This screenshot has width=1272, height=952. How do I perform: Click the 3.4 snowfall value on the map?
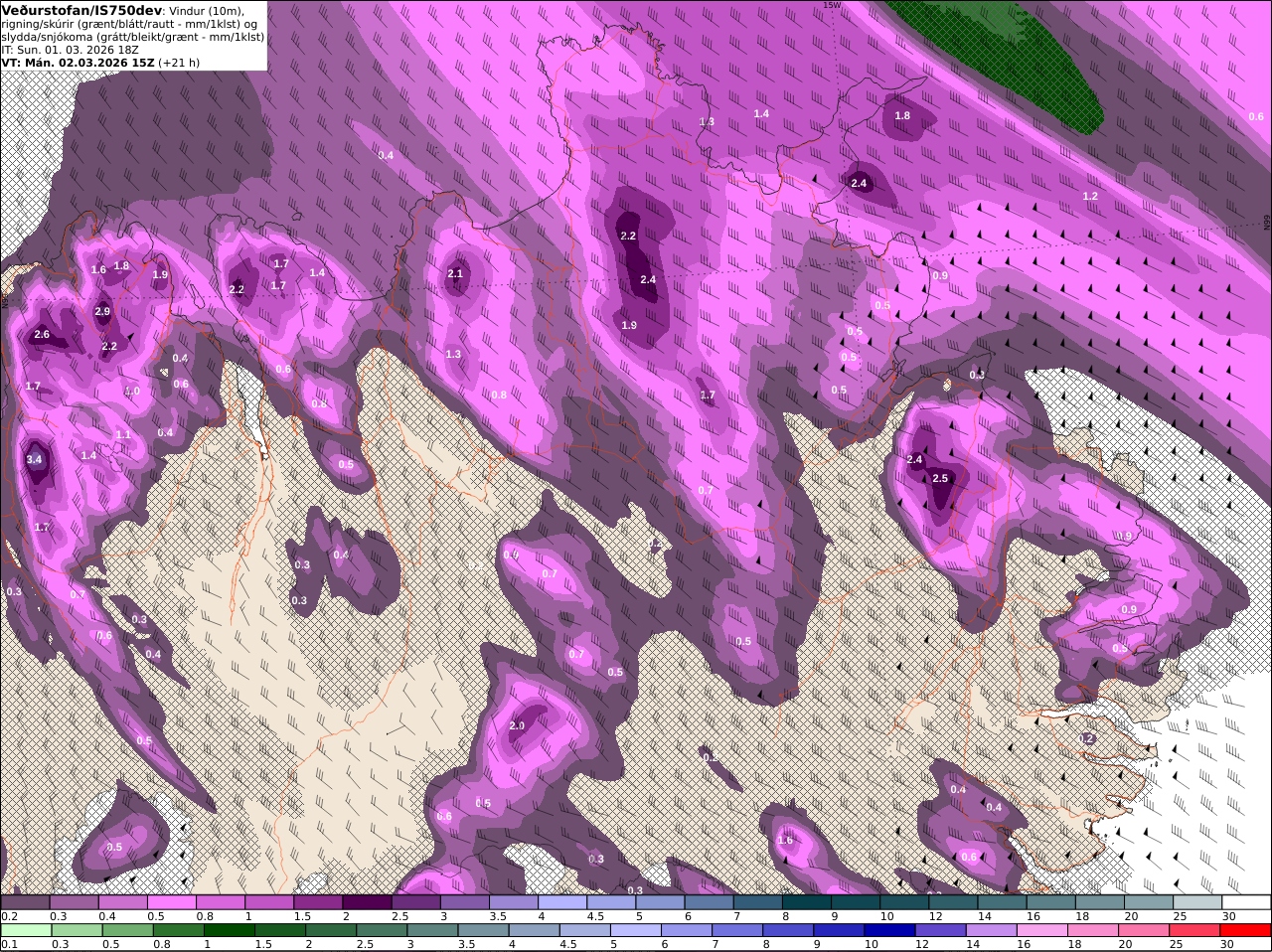(x=34, y=459)
